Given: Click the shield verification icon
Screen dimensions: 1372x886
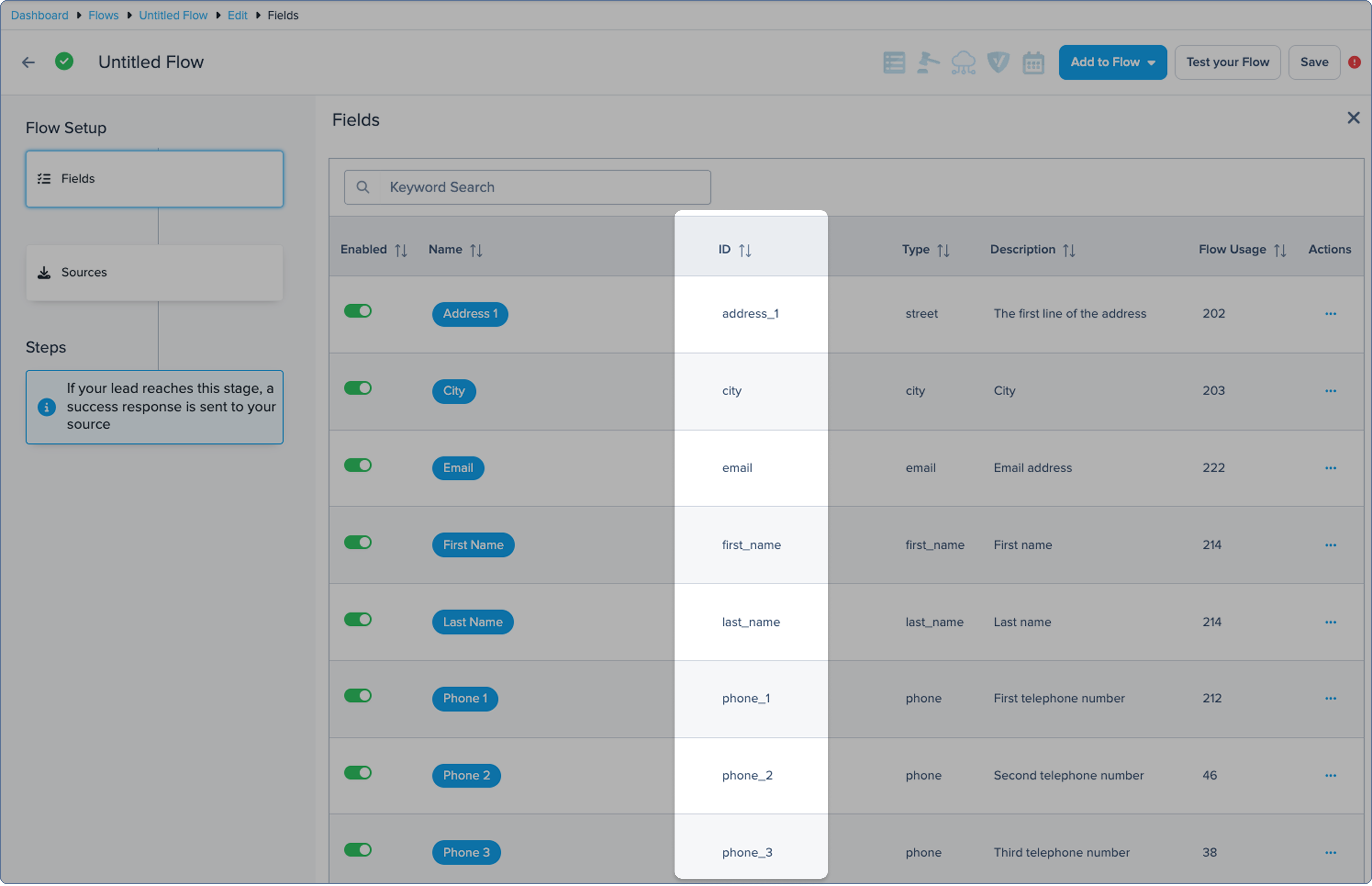Looking at the screenshot, I should point(998,62).
